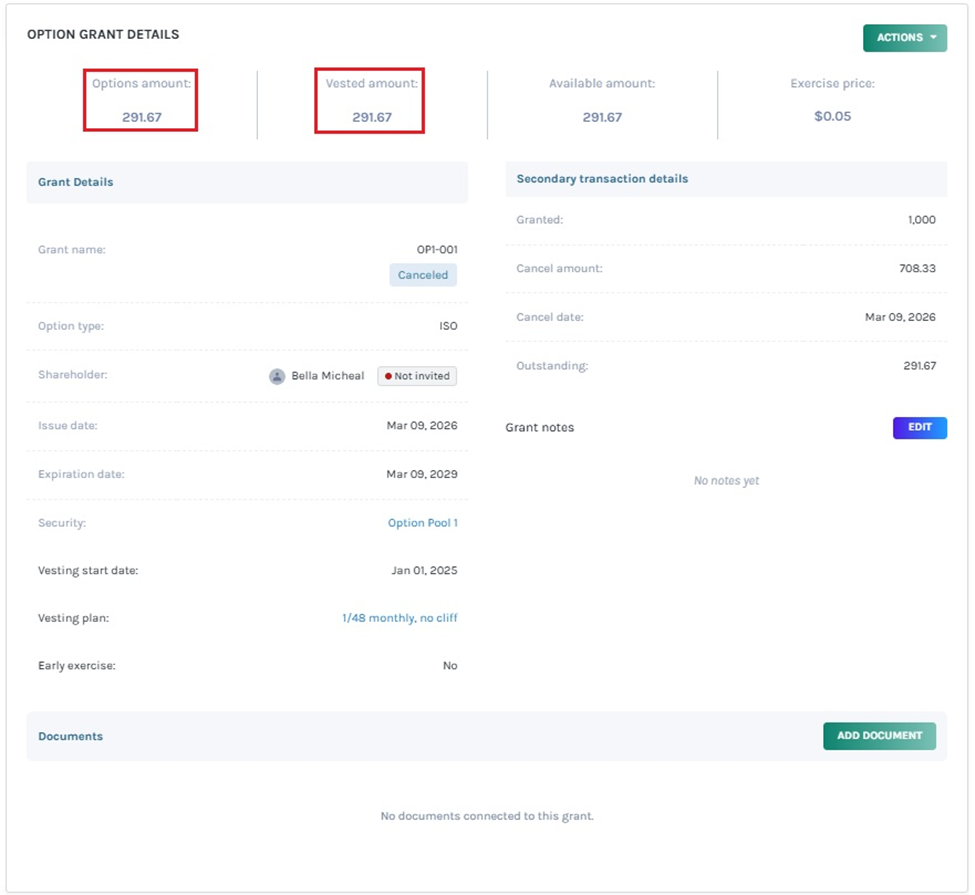This screenshot has width=975, height=895.
Task: Open the ACTIONS menu
Action: coord(904,37)
